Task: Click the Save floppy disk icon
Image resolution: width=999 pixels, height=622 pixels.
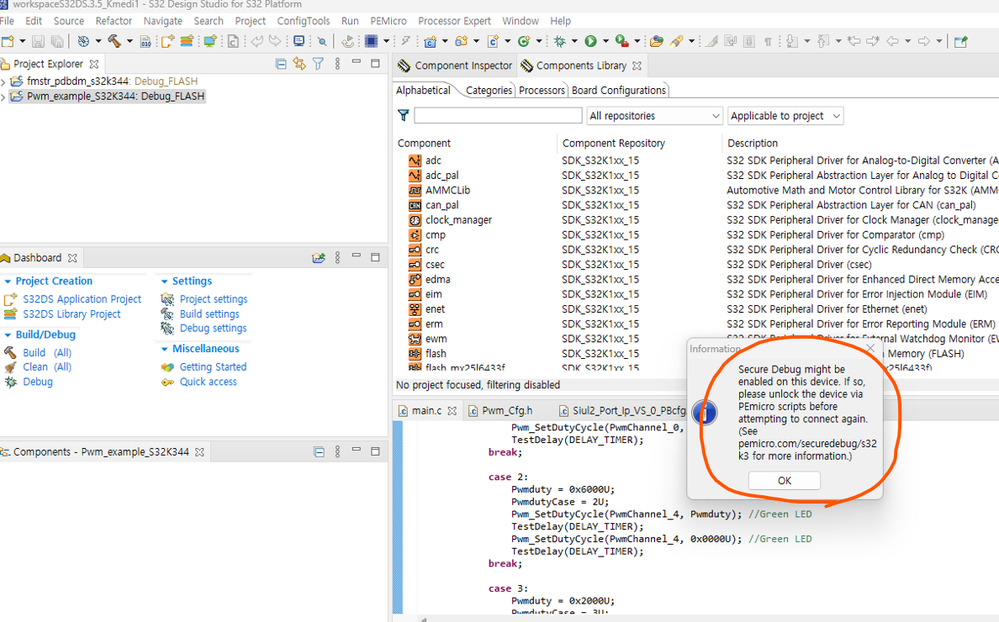Action: [38, 41]
